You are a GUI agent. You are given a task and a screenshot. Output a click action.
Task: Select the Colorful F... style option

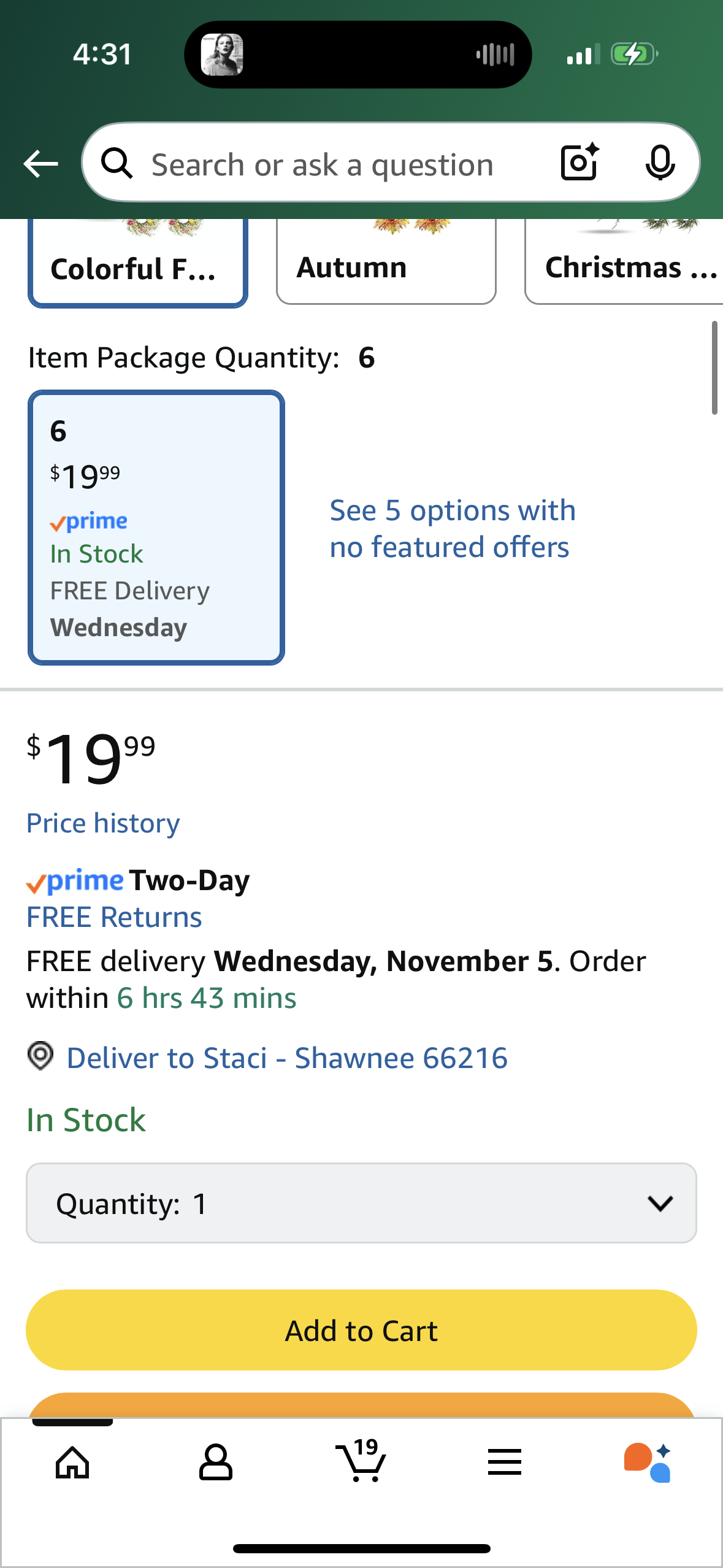pos(137,264)
